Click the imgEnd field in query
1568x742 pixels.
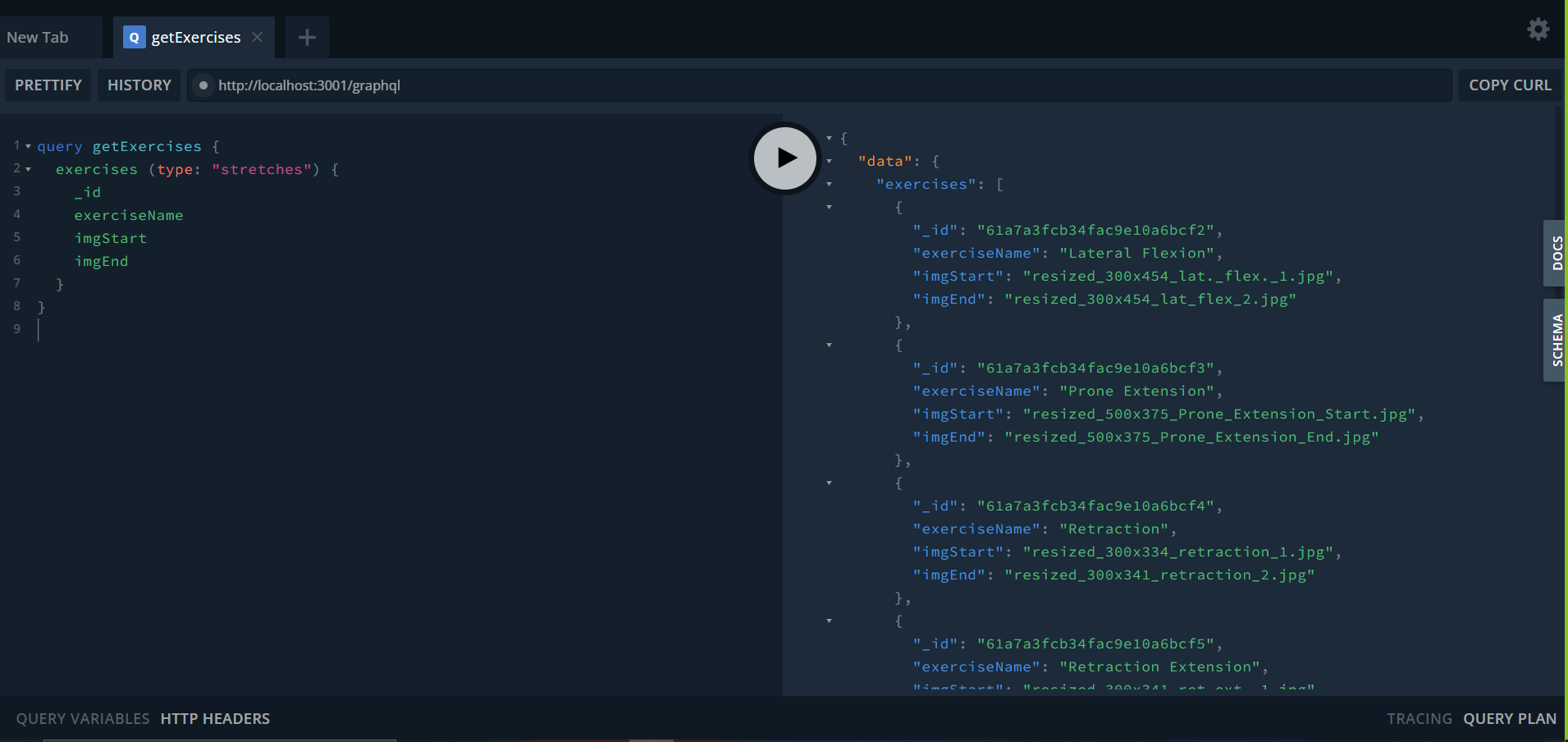point(102,261)
